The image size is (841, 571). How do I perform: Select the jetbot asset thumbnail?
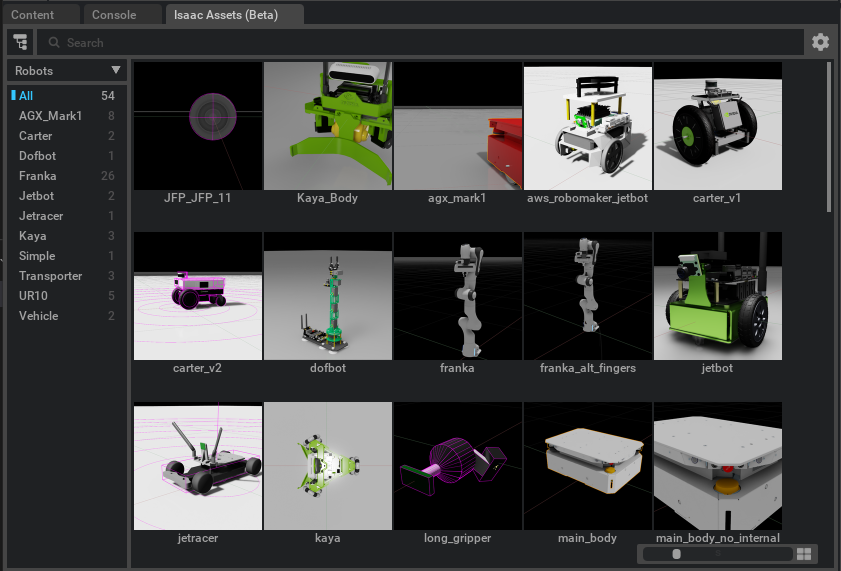click(717, 297)
